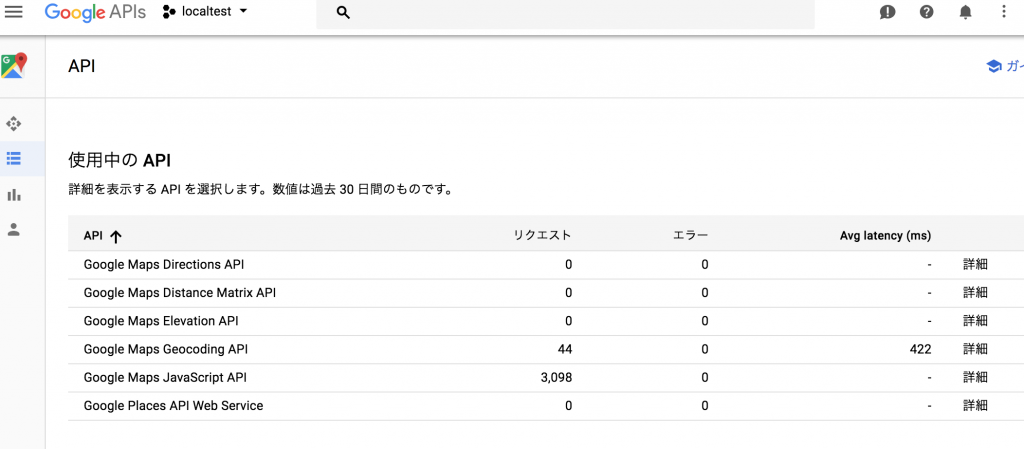The image size is (1024, 449).
Task: Open the credentials person sidebar icon
Action: 13,229
